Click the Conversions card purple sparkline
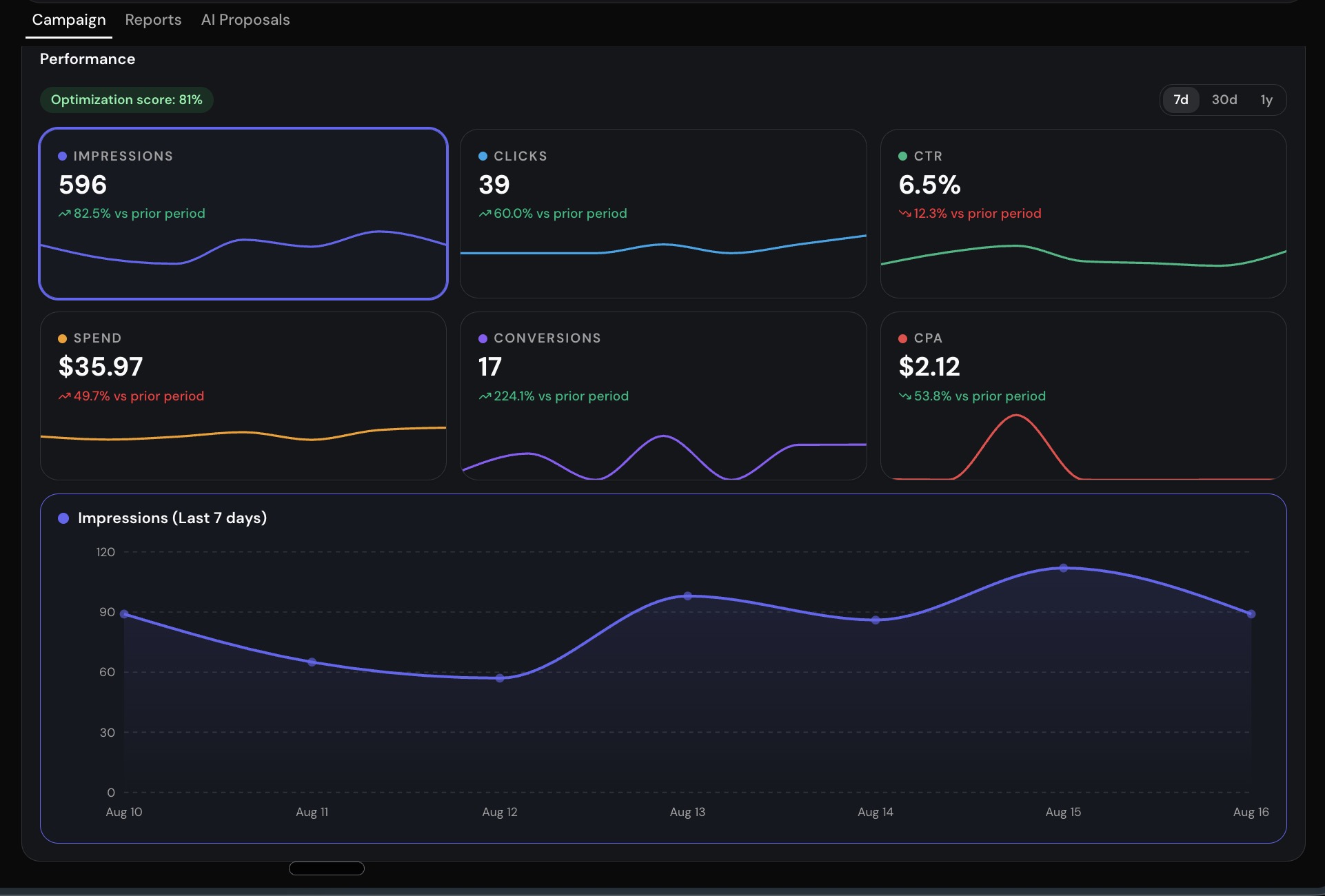 (x=663, y=457)
